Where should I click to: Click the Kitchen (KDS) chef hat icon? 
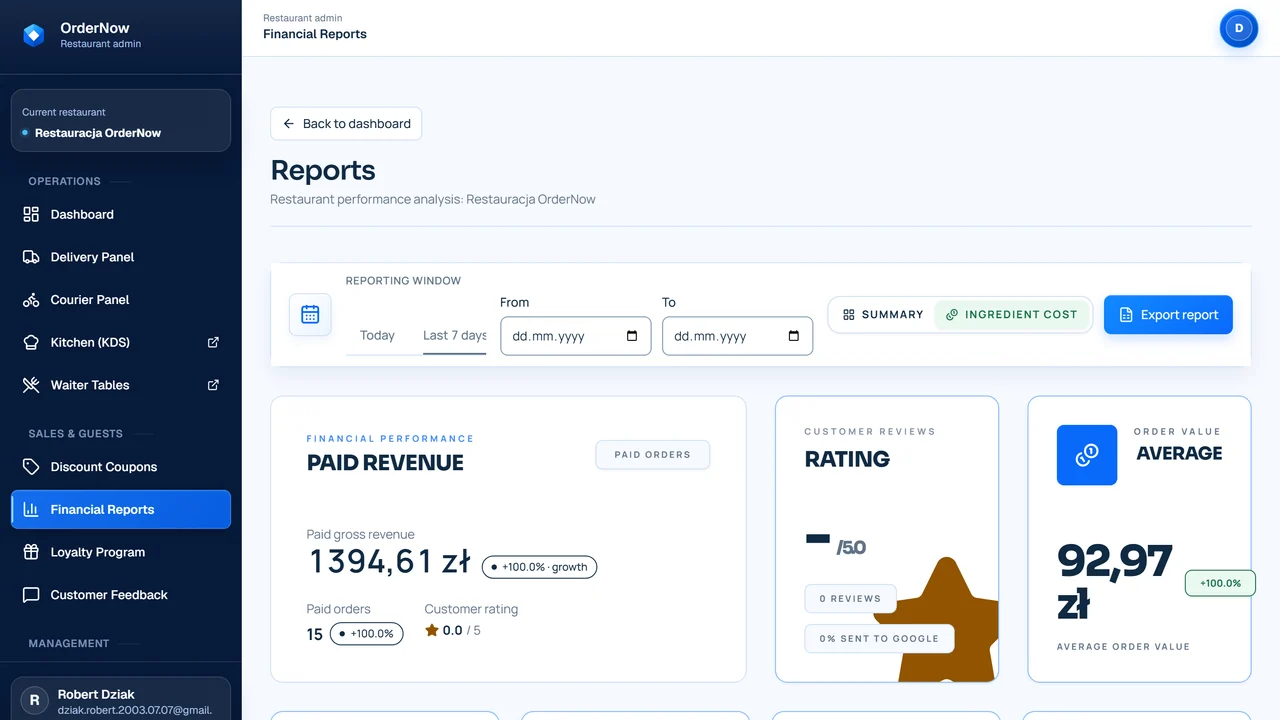click(x=31, y=342)
